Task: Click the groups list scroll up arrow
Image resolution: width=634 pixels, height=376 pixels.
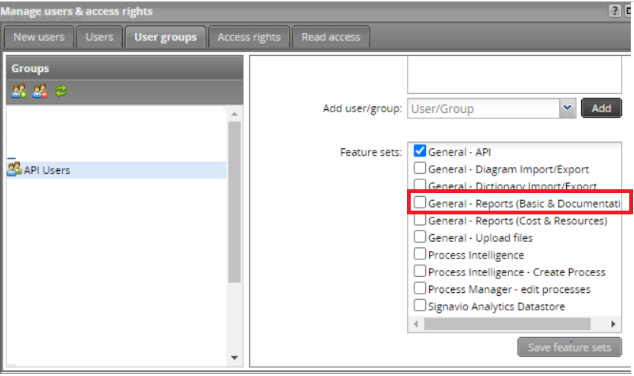Action: (x=235, y=114)
